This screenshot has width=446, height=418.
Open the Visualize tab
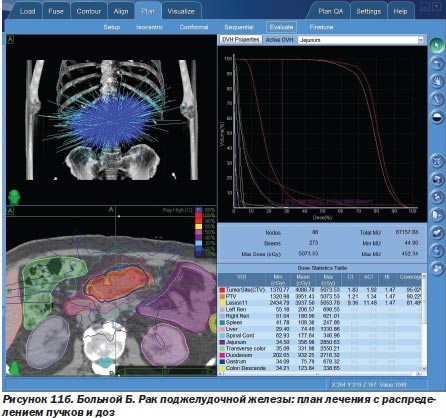[181, 11]
